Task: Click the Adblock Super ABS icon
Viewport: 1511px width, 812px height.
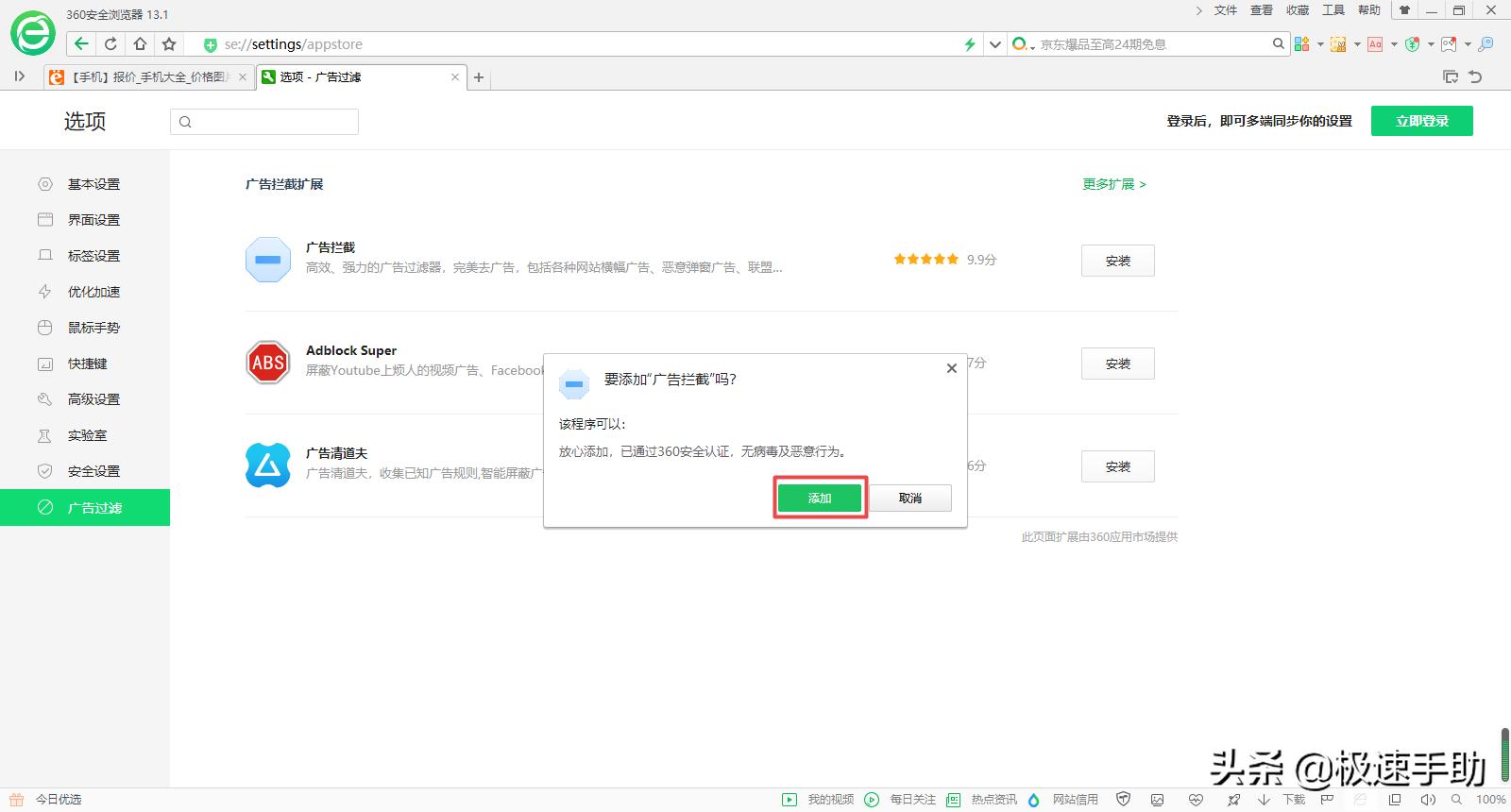Action: tap(268, 363)
